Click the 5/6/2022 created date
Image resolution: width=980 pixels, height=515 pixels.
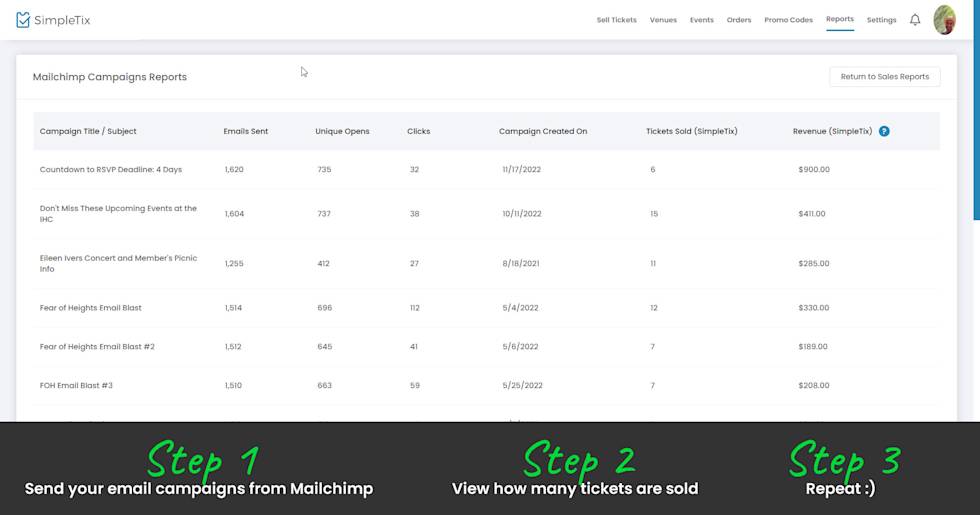click(520, 346)
